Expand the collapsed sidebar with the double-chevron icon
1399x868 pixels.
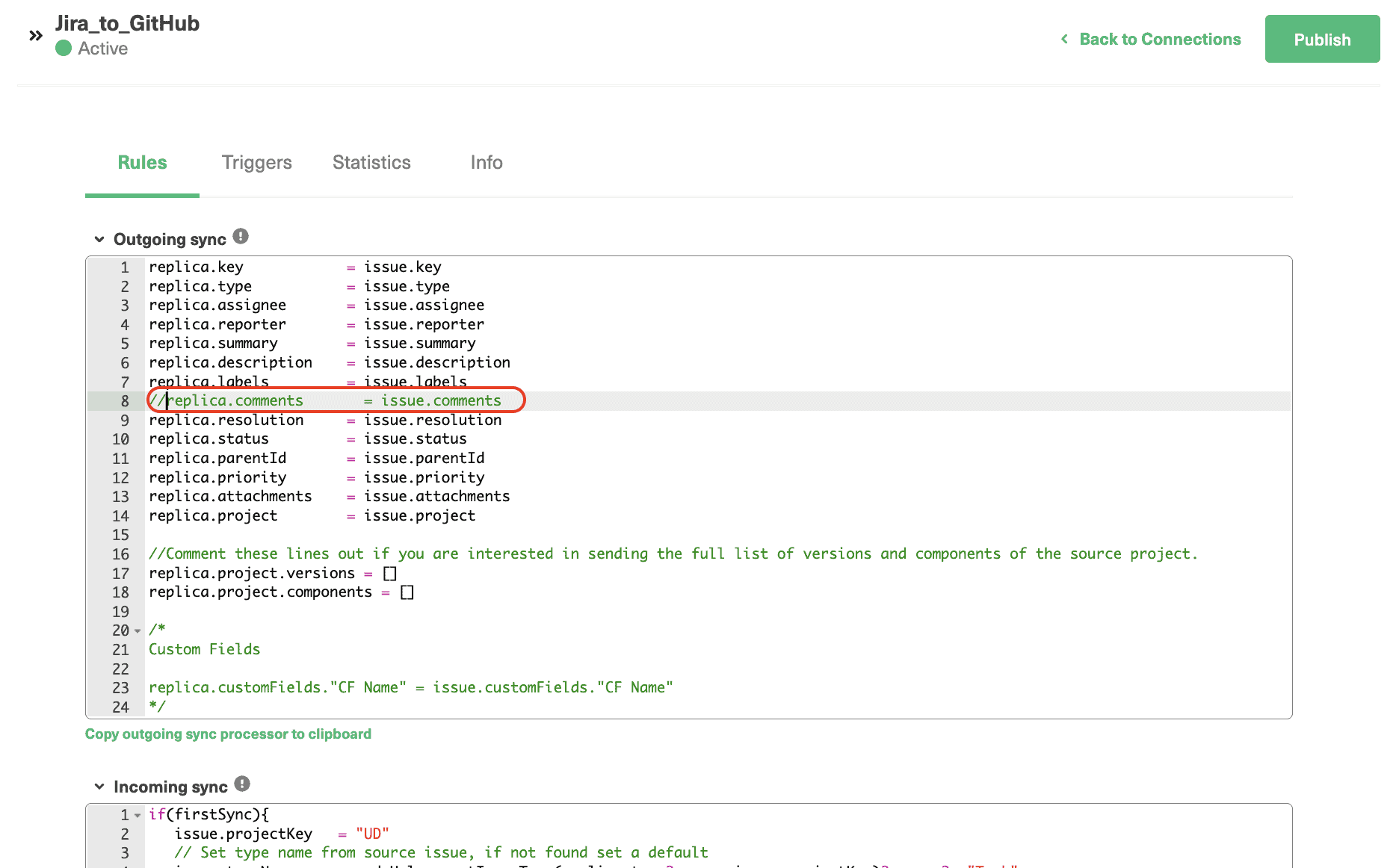(x=35, y=34)
